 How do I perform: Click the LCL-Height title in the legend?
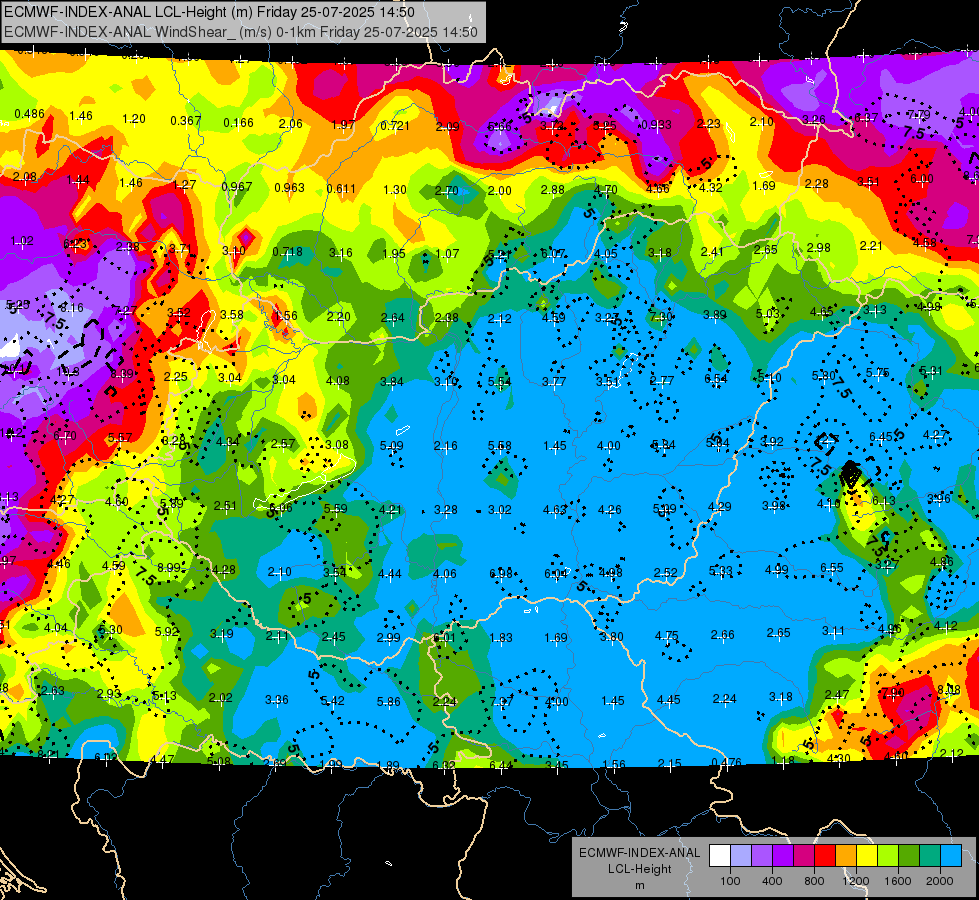pos(639,869)
